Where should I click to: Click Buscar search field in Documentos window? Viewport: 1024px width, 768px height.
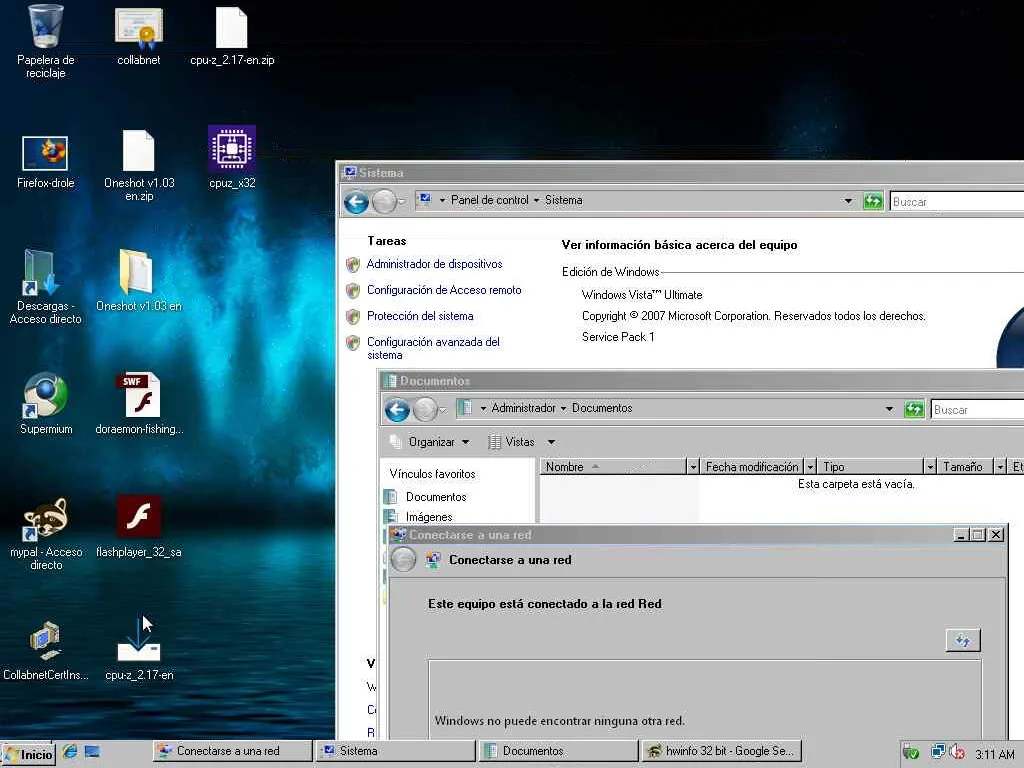[978, 409]
